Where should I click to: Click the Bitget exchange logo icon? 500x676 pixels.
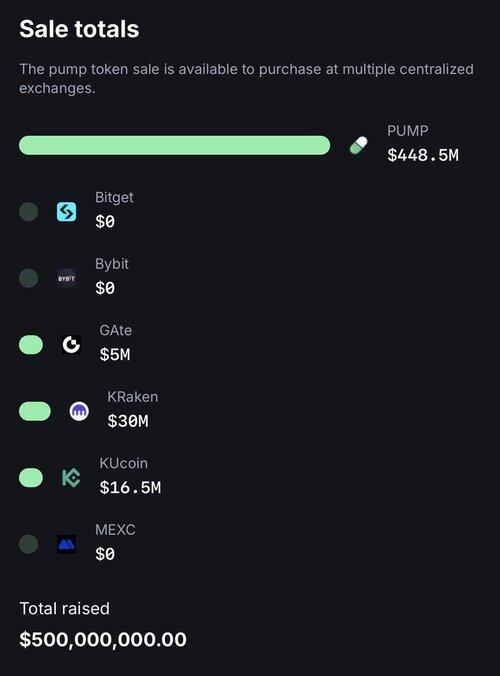pos(66,212)
